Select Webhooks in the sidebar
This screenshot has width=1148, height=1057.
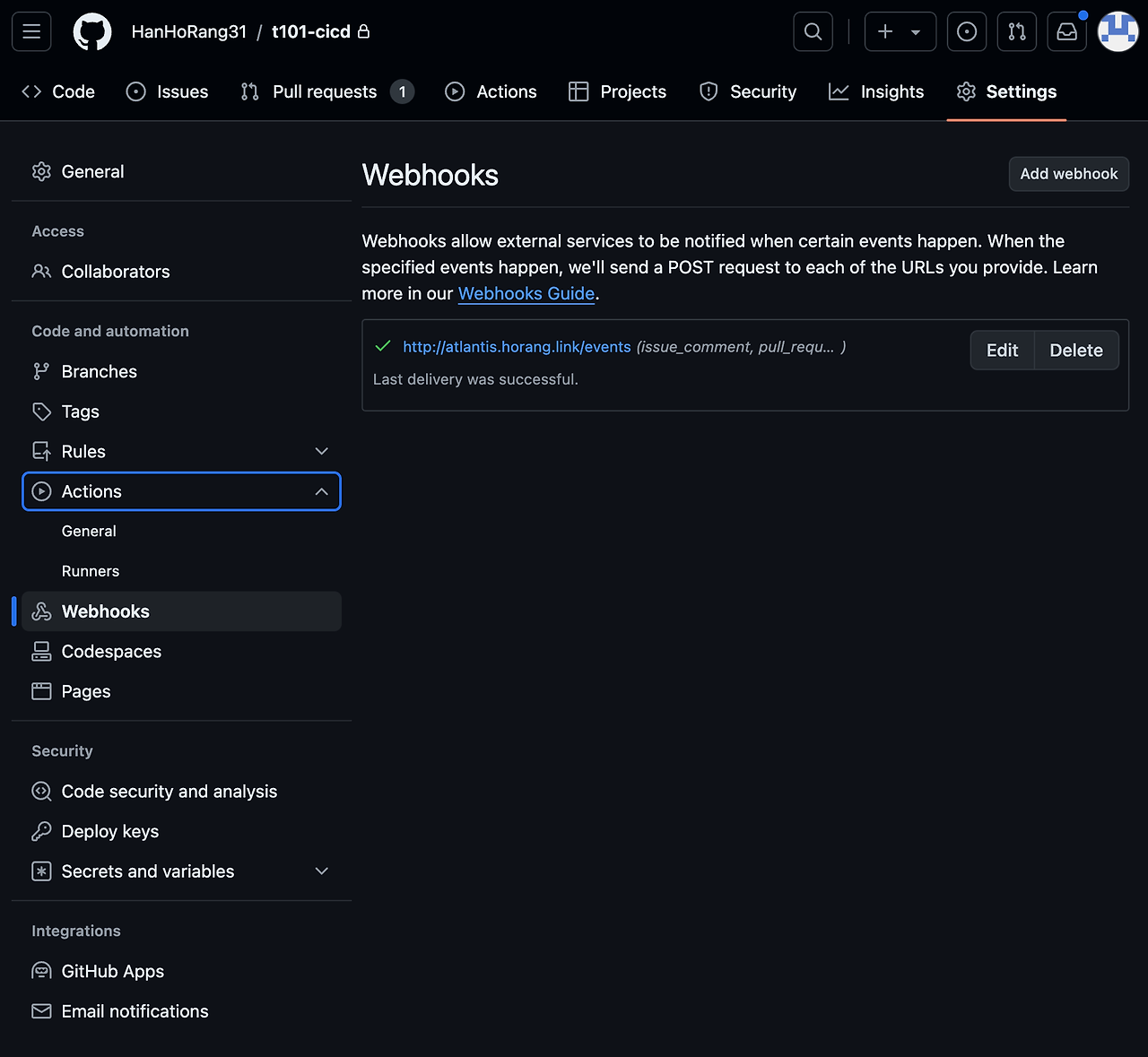(x=181, y=611)
